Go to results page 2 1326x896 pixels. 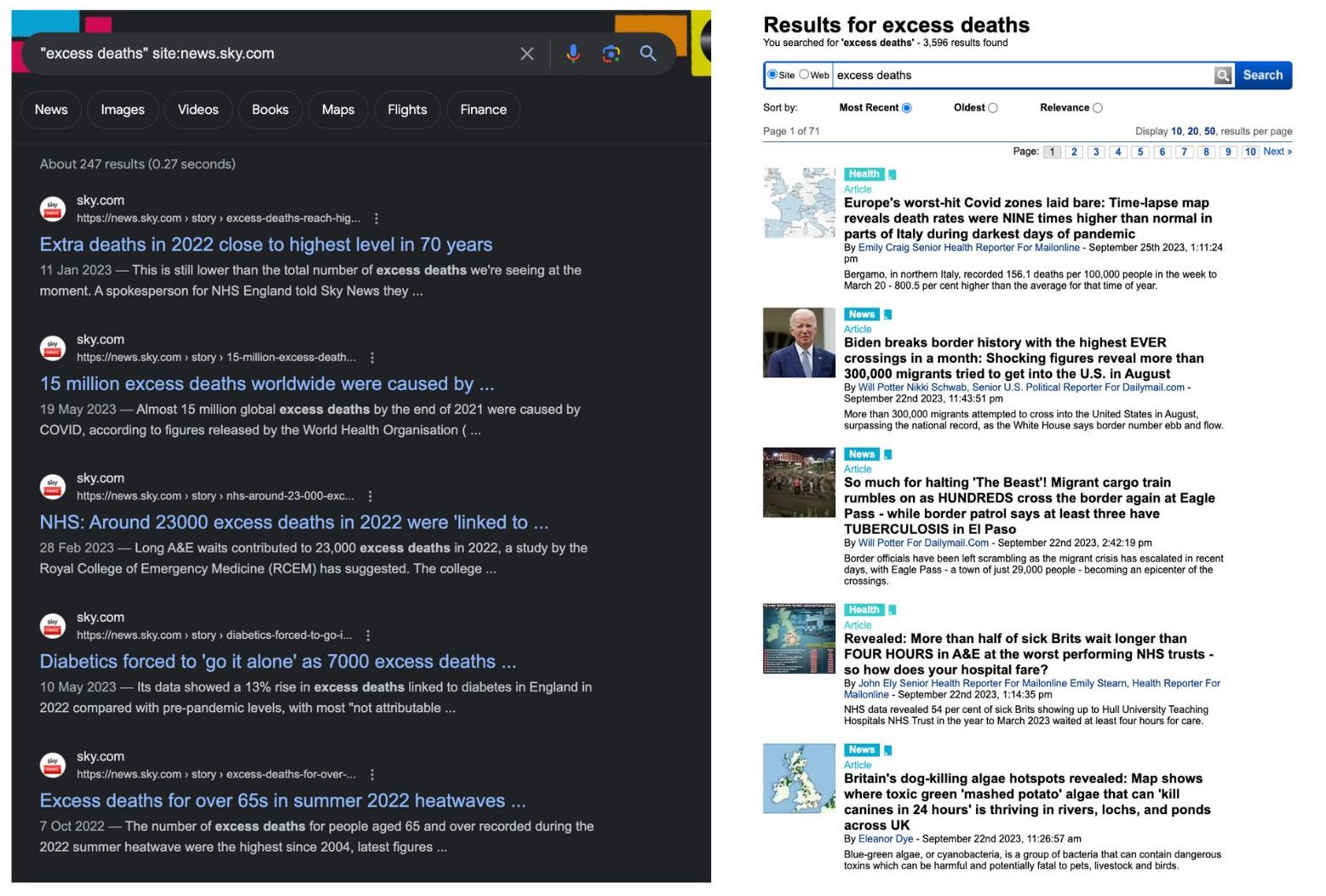coord(1074,152)
